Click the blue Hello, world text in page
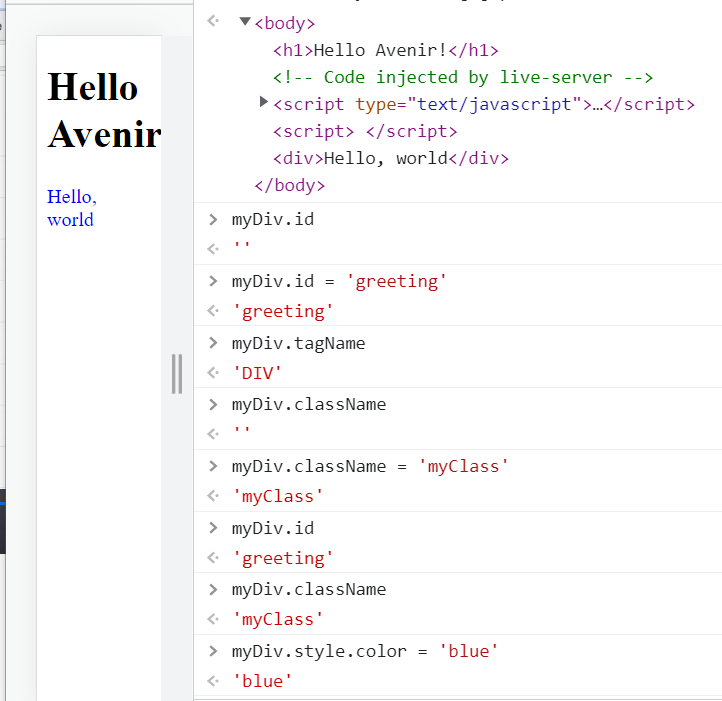Screen dimensions: 722x701 tap(72, 208)
